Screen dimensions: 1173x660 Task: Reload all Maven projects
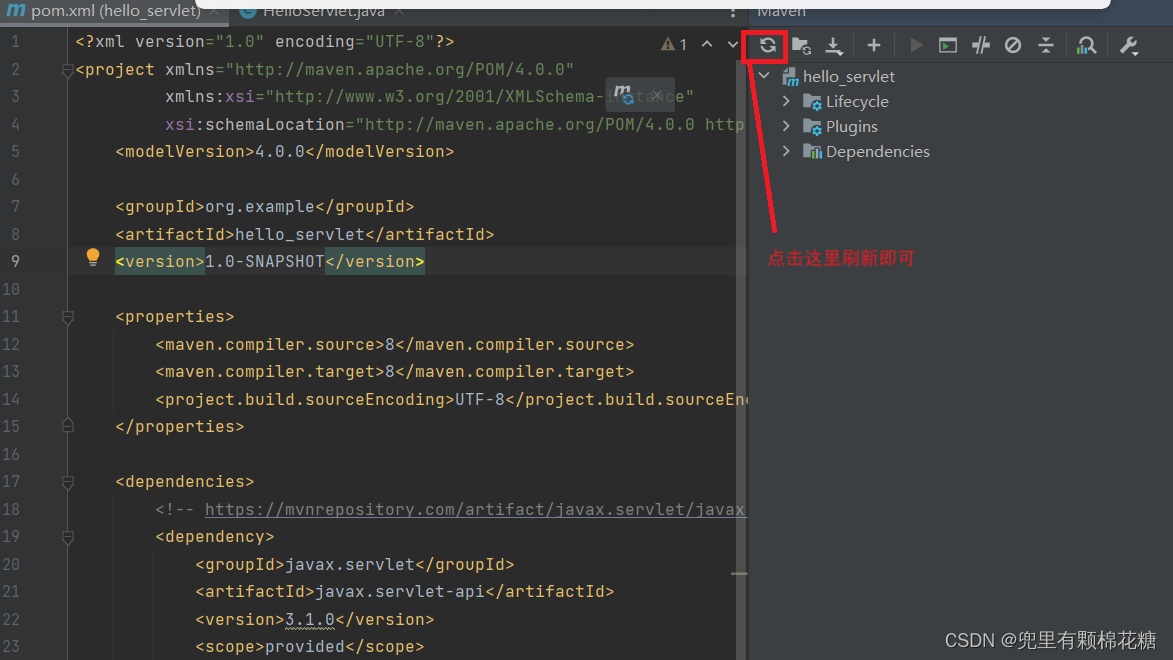tap(768, 46)
